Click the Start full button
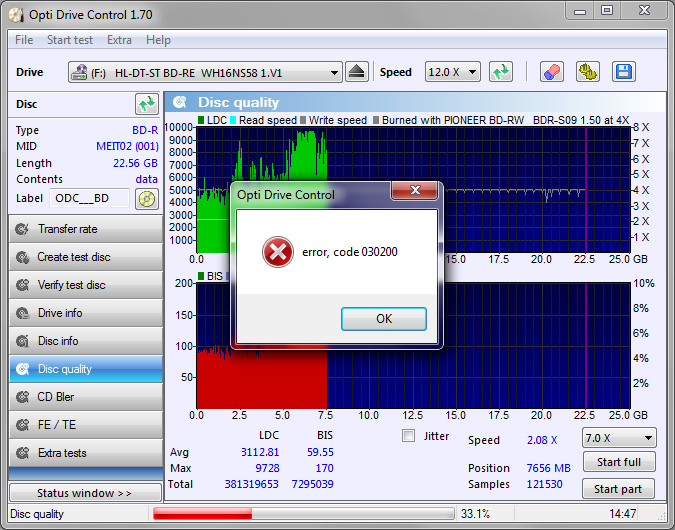 point(618,462)
